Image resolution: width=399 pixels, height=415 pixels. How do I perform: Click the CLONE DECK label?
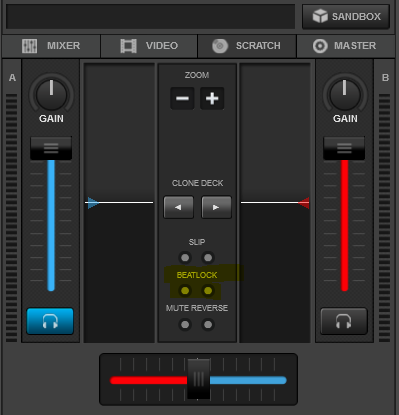pos(197,183)
